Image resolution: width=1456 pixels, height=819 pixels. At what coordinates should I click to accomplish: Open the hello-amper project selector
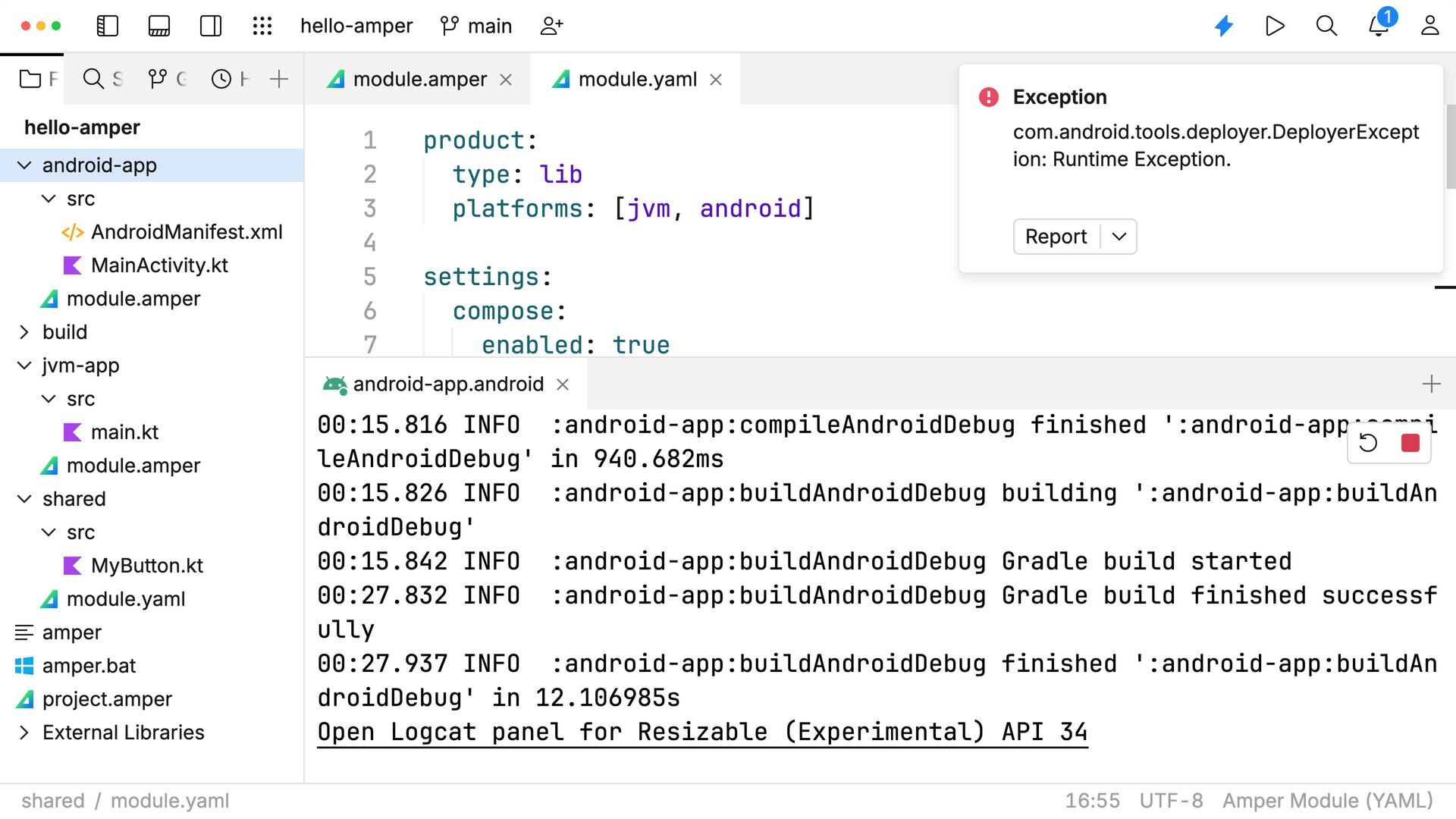click(x=356, y=26)
